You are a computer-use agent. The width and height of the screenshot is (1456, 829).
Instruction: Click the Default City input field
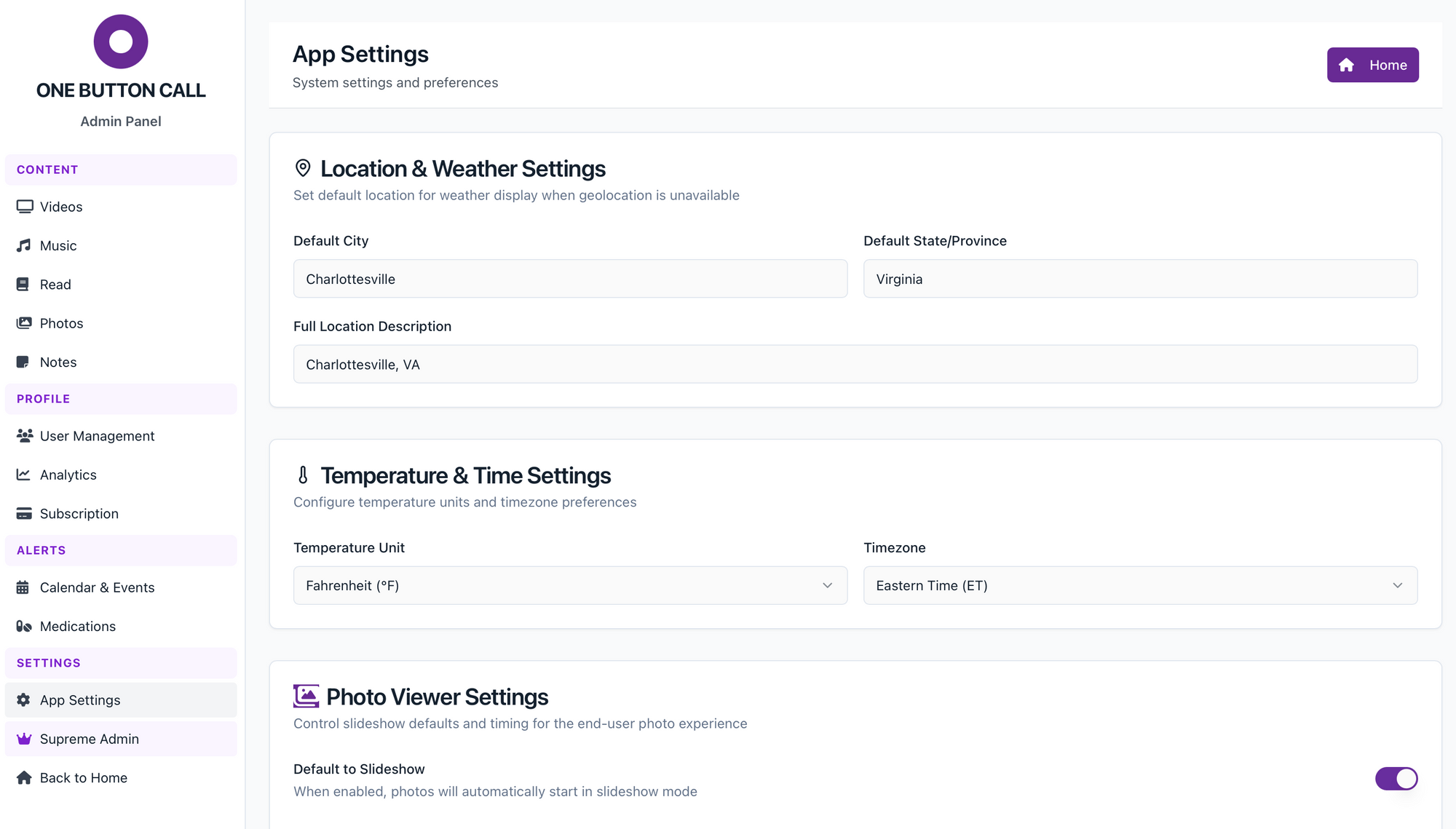click(570, 279)
